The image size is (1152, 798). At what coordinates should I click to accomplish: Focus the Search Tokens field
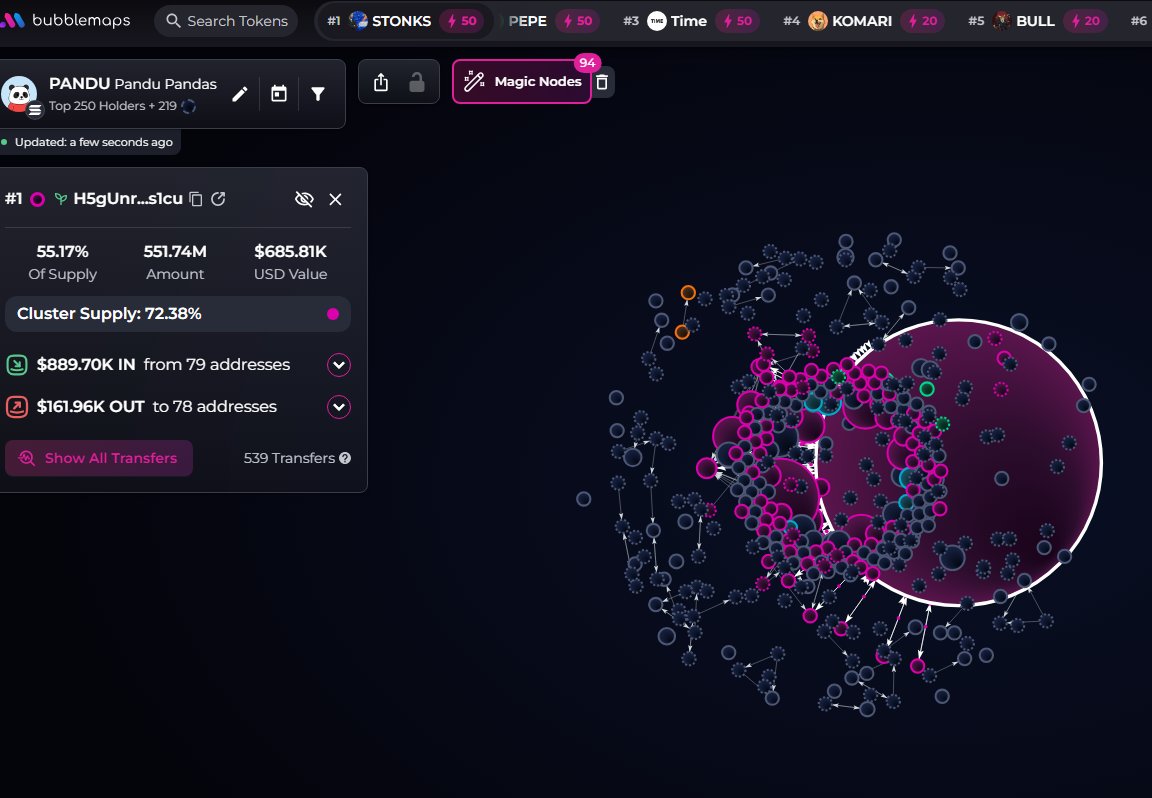tap(226, 21)
